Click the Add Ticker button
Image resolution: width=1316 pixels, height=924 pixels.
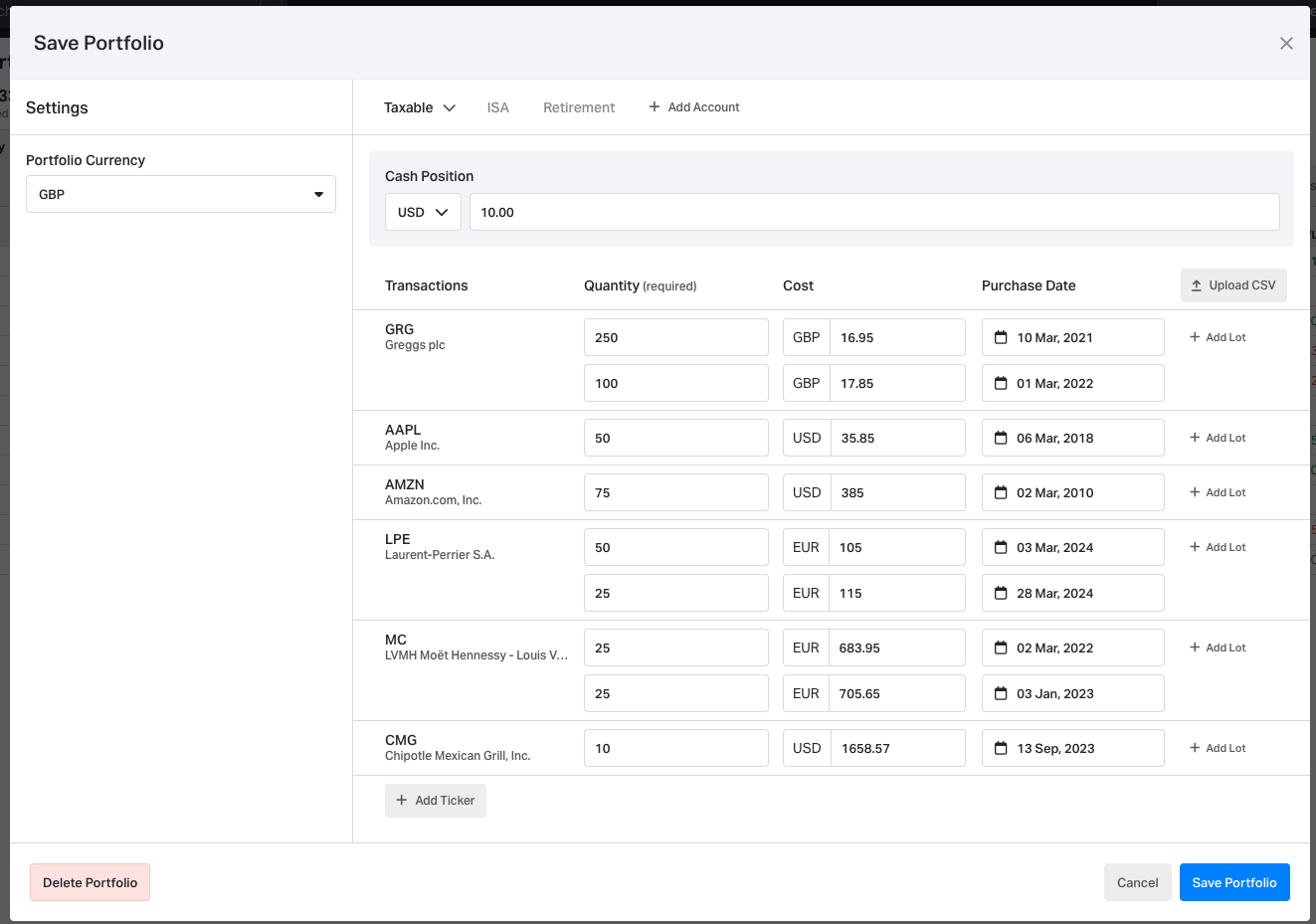436,801
